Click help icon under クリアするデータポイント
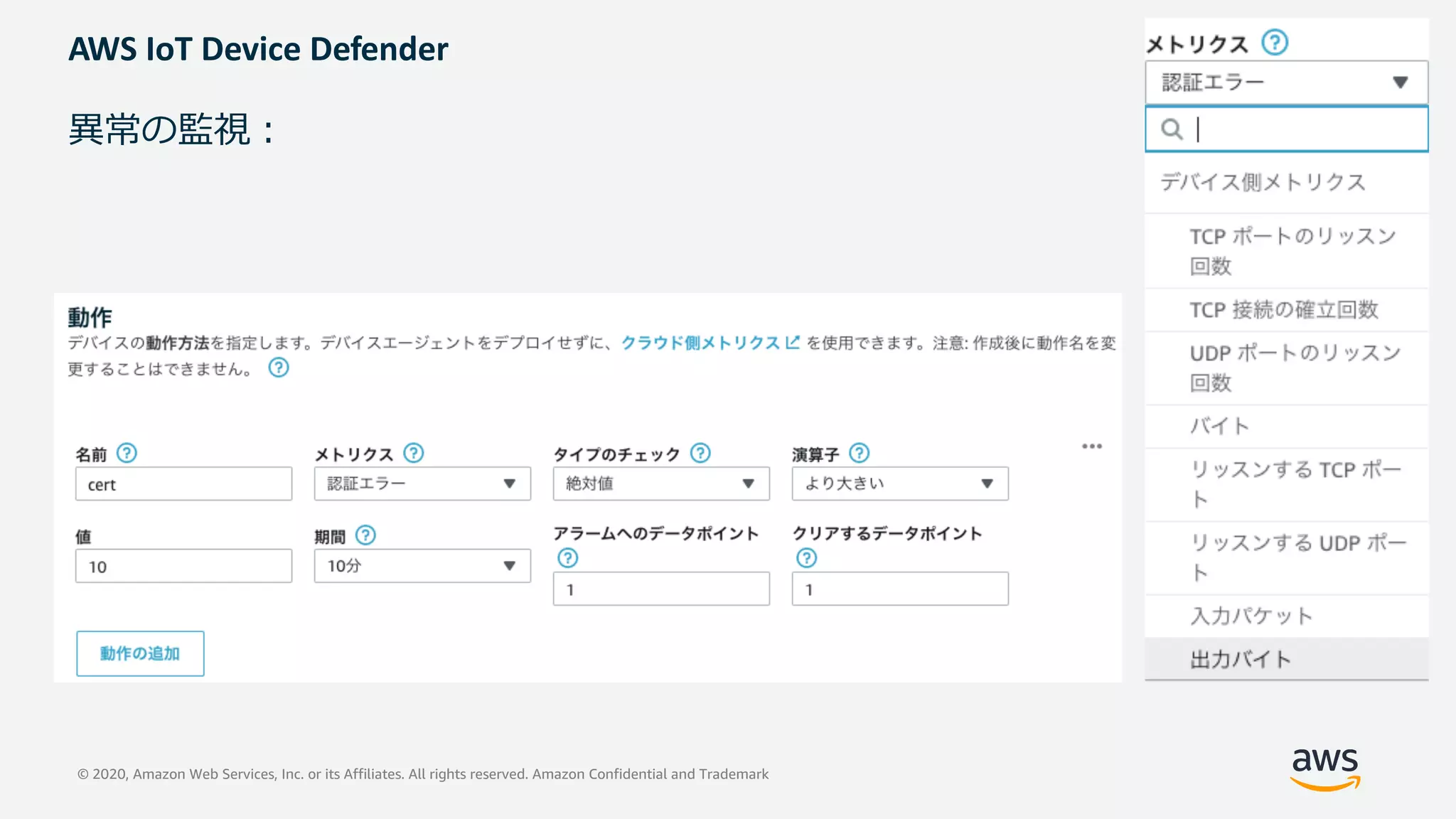Image resolution: width=1456 pixels, height=819 pixels. 806,558
